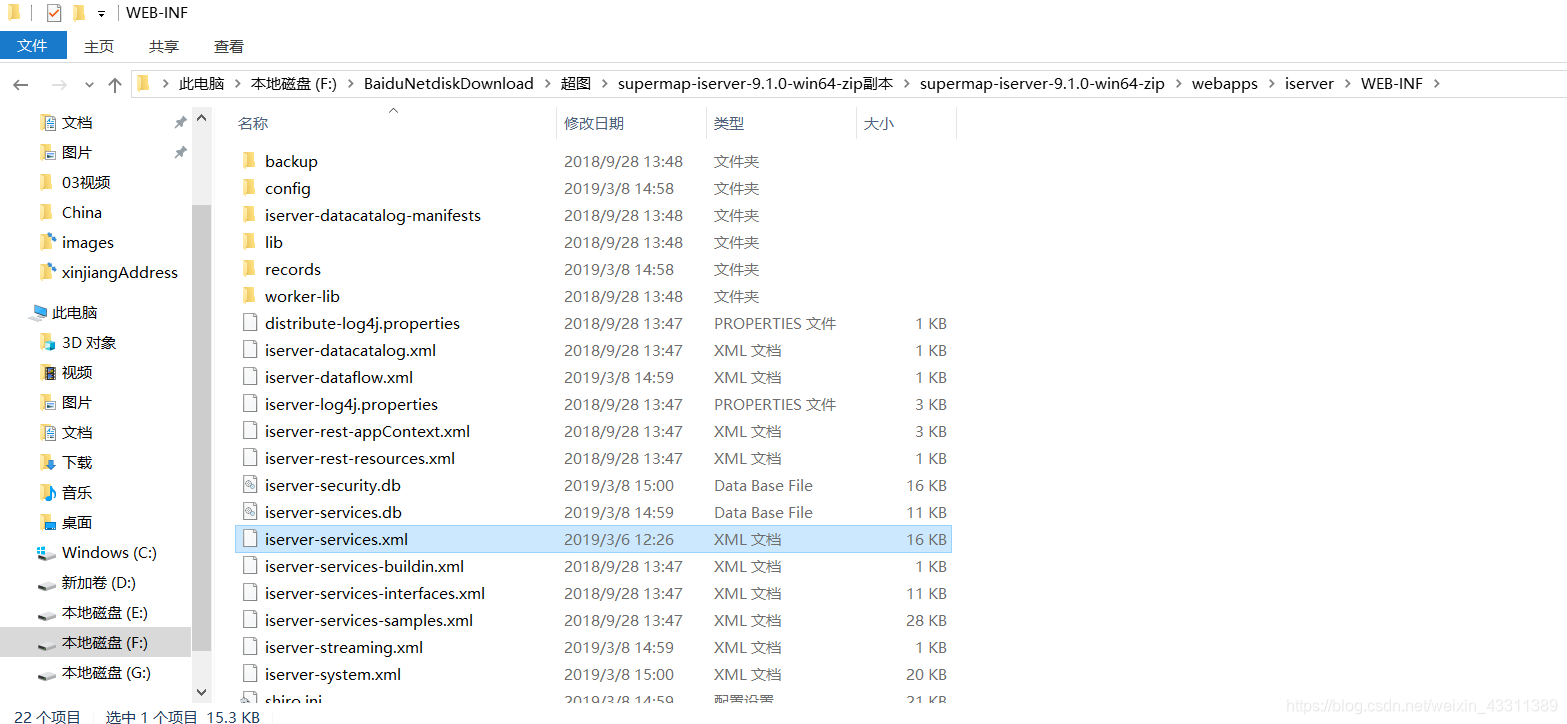Click iserver breadcrumb segment
The width and height of the screenshot is (1567, 724).
[1309, 84]
